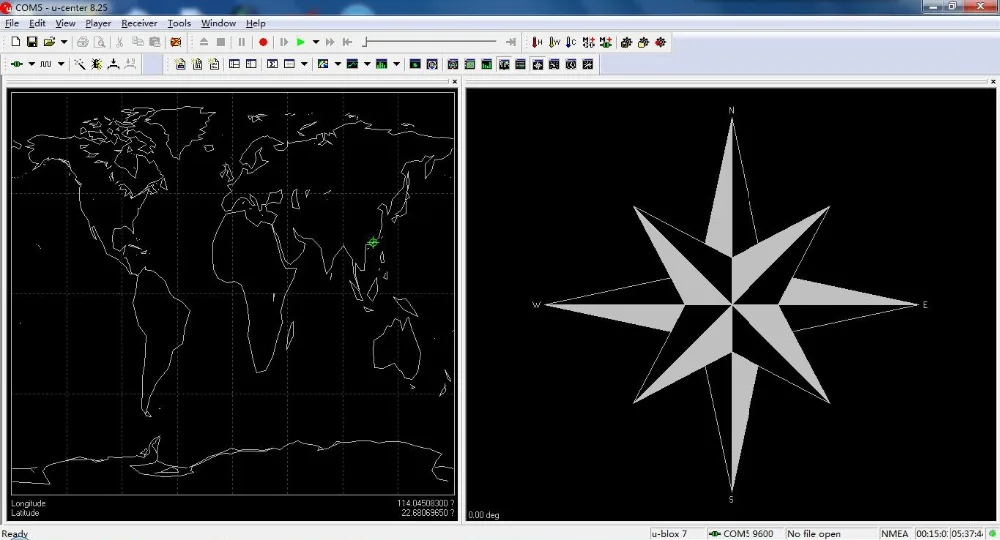Screen dimensions: 1000x540
Task: Open the Configuration View icon
Action: coord(251,64)
